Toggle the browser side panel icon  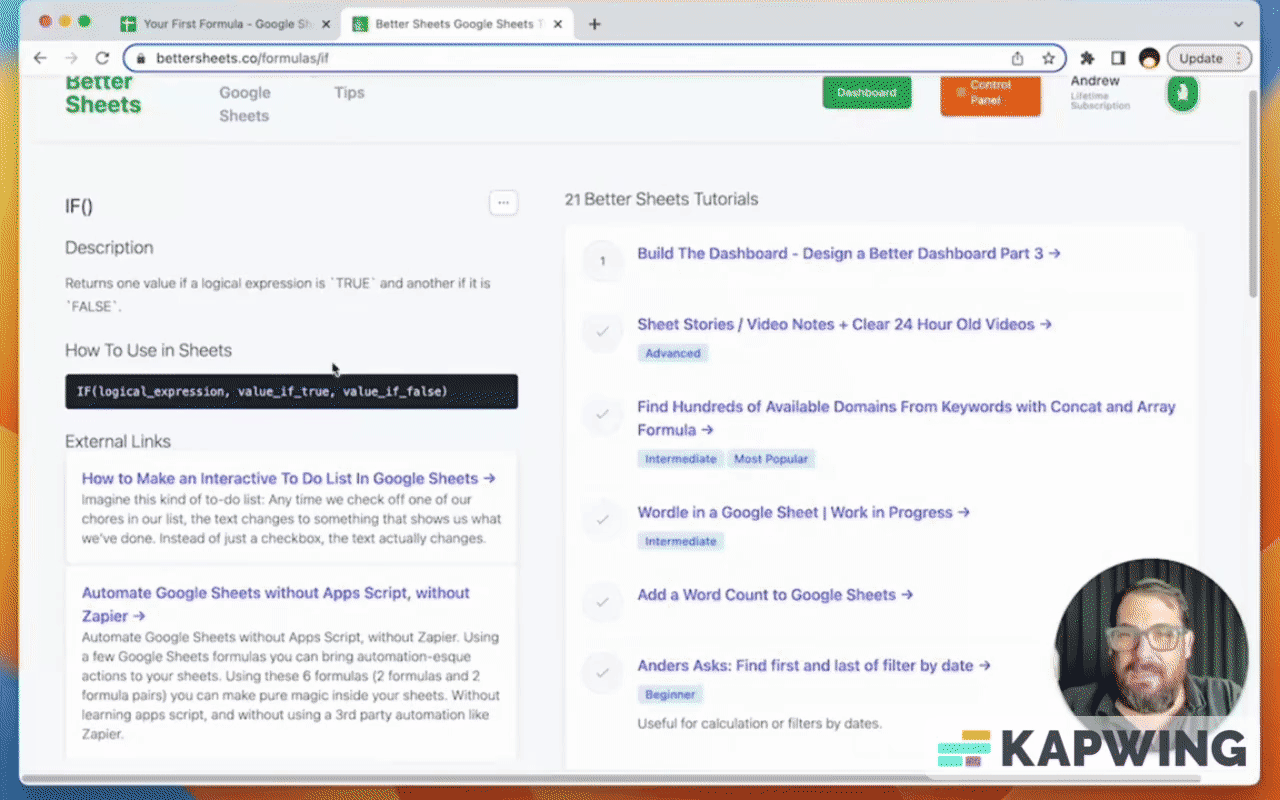[1118, 58]
